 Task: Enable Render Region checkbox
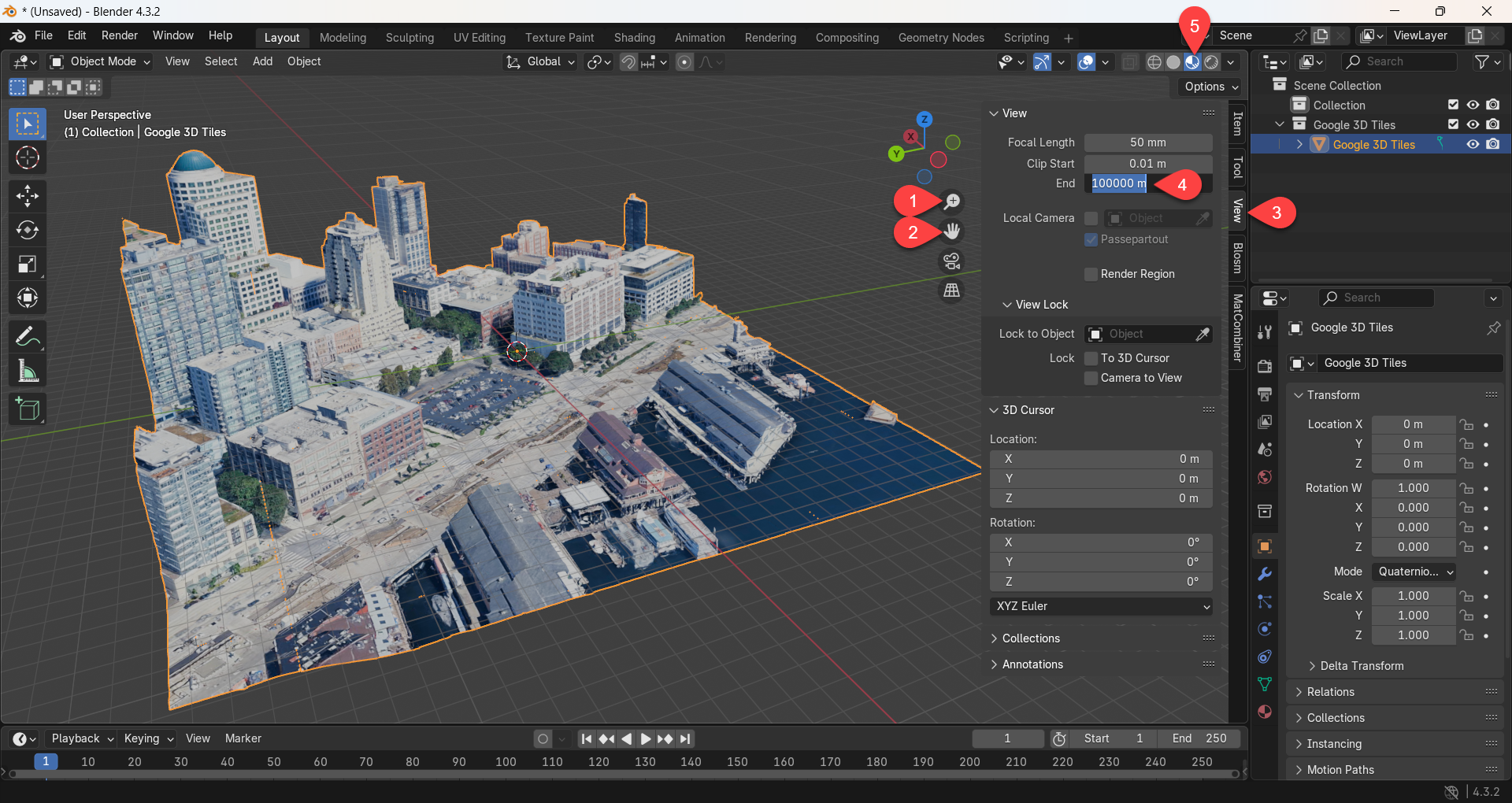pyautogui.click(x=1091, y=274)
